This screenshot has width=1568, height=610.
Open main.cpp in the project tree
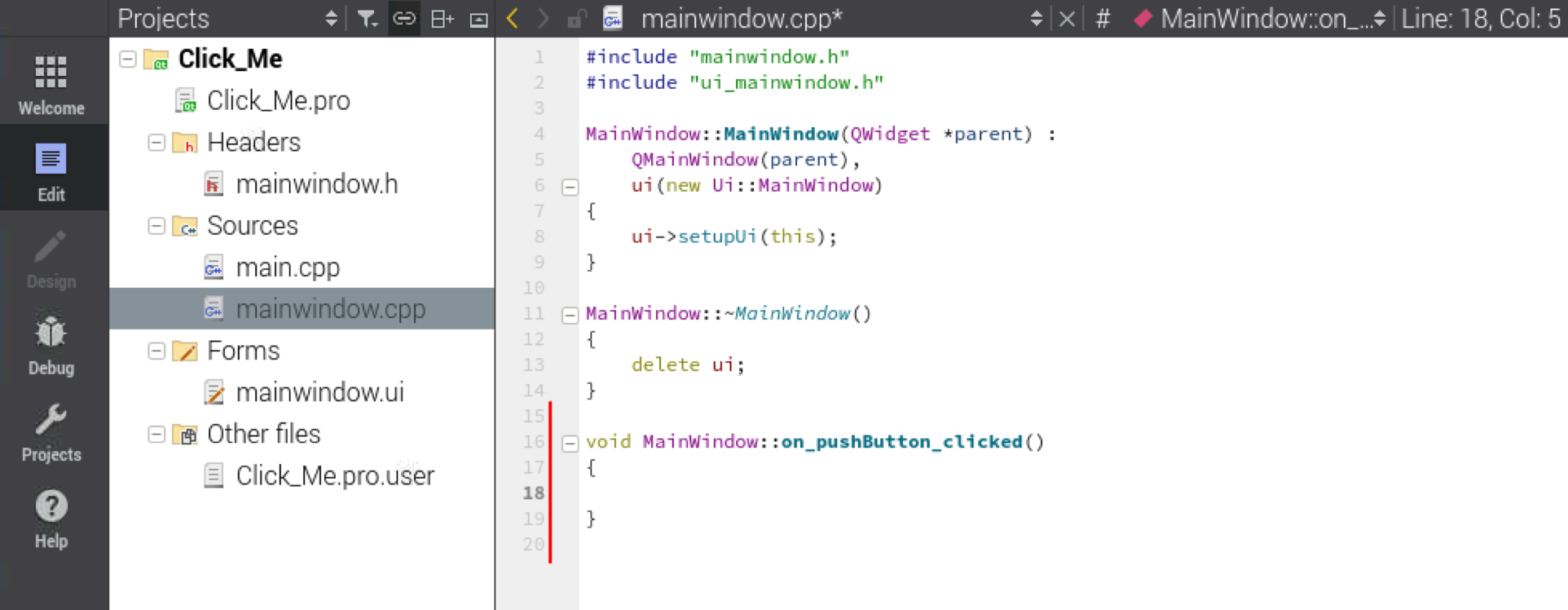click(287, 267)
